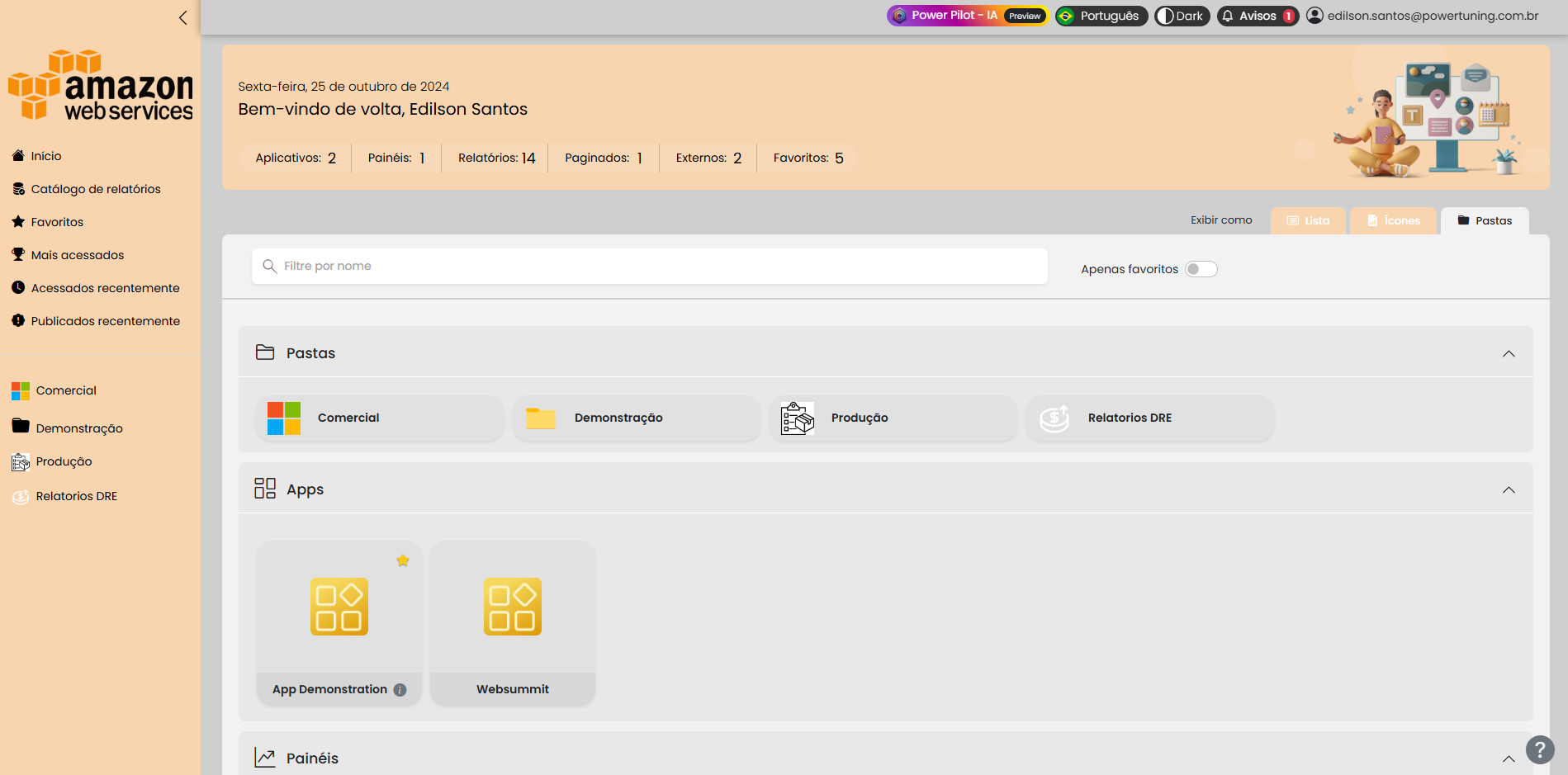Screen dimensions: 1568x775
Task: Open the Mais acessados sidebar item
Action: (x=78, y=255)
